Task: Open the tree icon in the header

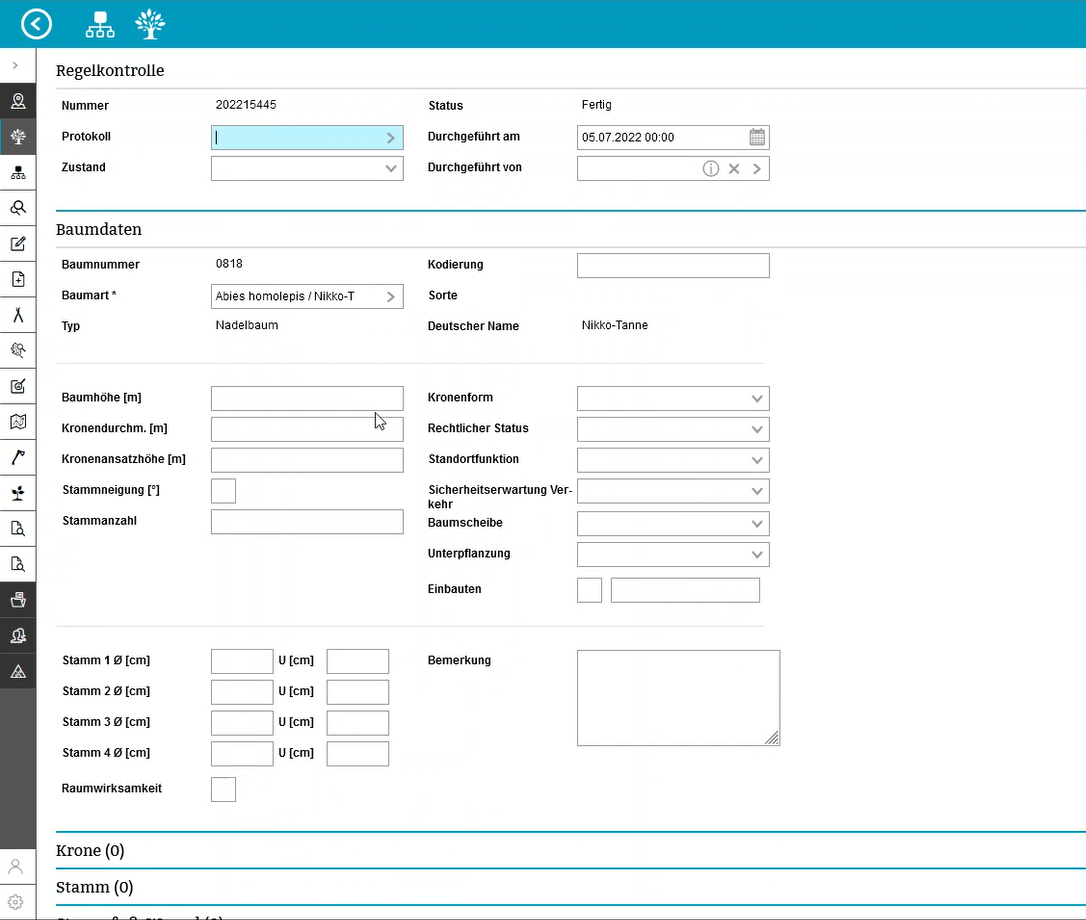Action: coord(150,24)
